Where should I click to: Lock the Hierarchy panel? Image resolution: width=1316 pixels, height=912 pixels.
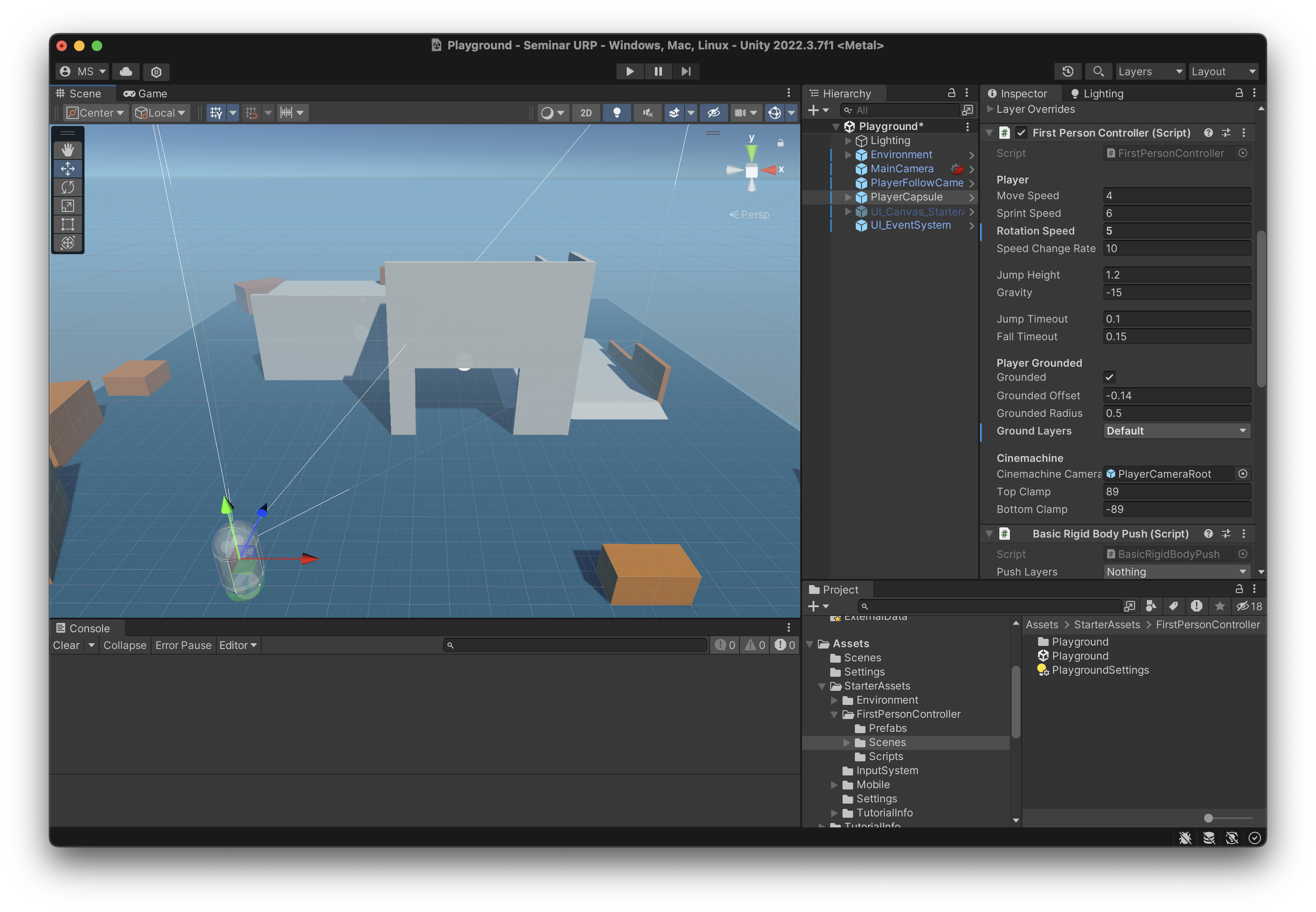point(952,93)
